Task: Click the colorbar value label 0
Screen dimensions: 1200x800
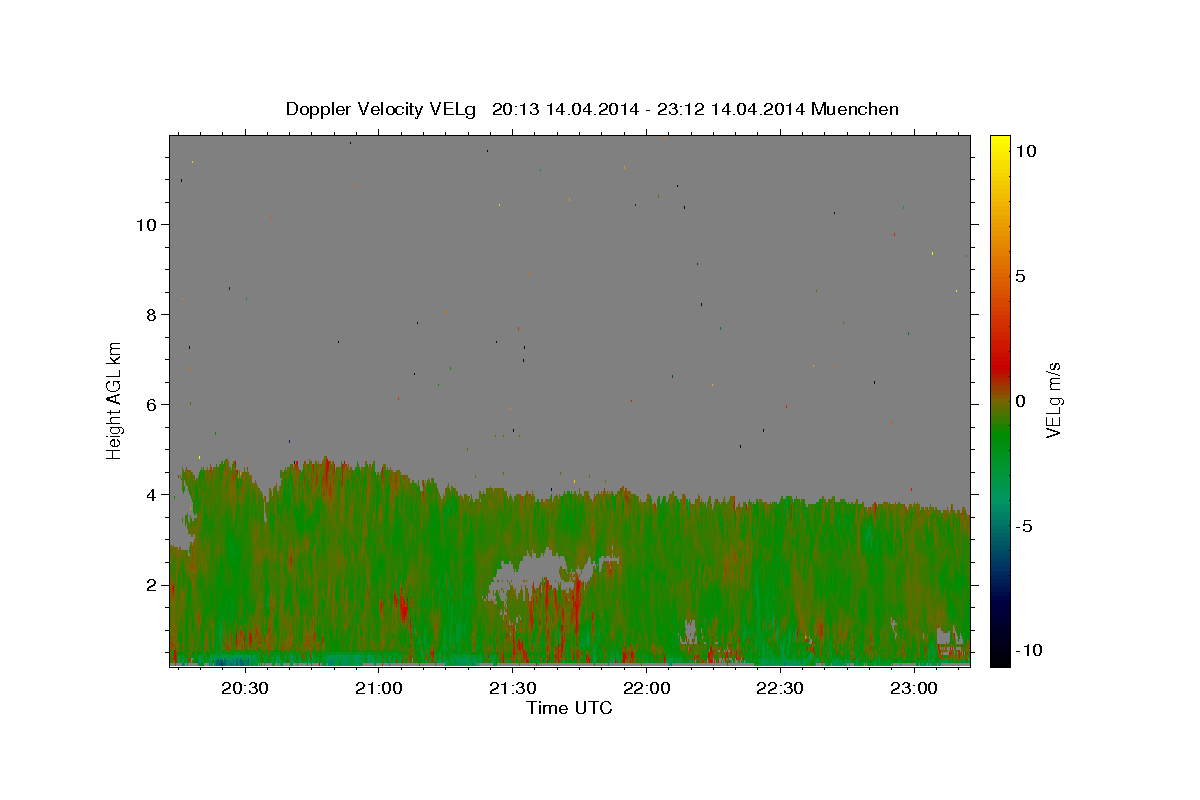Action: click(x=1020, y=401)
